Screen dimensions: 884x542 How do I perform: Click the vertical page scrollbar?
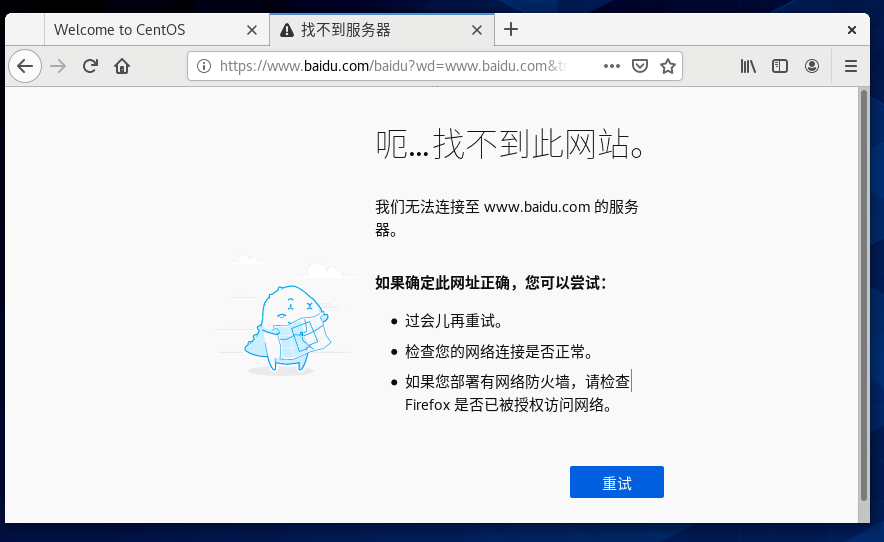pos(864,296)
